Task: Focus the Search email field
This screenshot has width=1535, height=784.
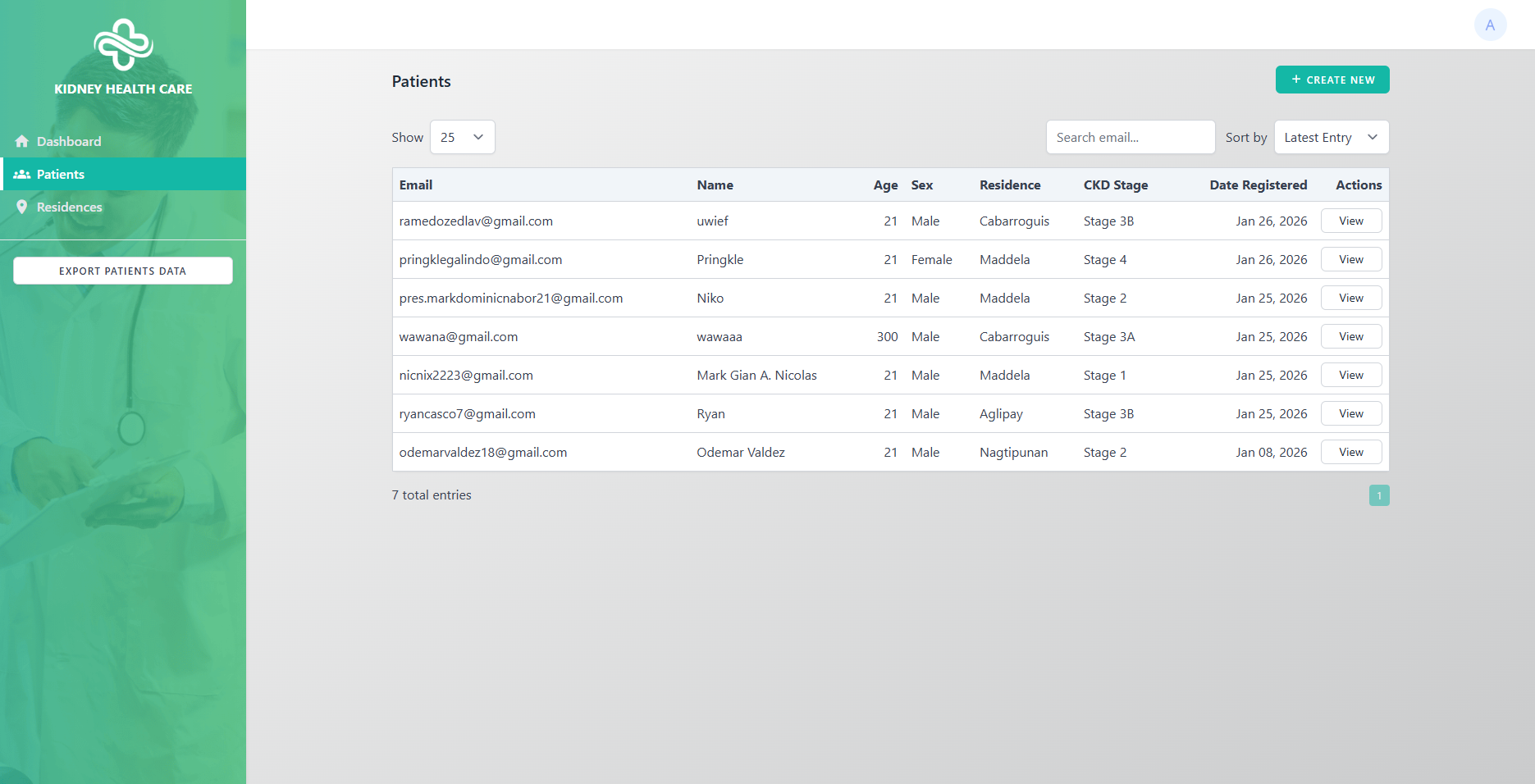Action: [x=1130, y=137]
